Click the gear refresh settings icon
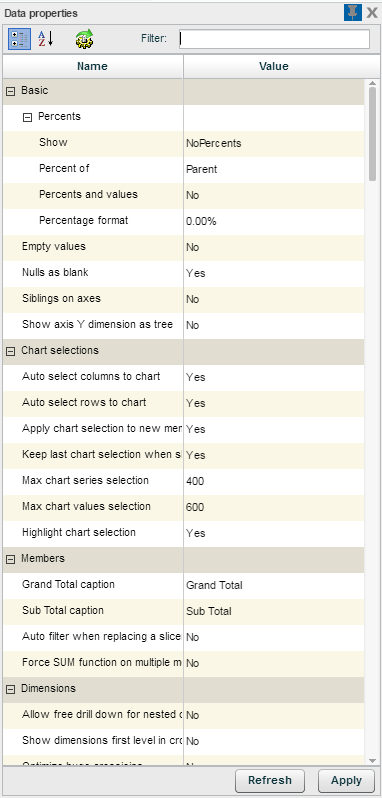Screen dimensions: 382x798 click(84, 39)
